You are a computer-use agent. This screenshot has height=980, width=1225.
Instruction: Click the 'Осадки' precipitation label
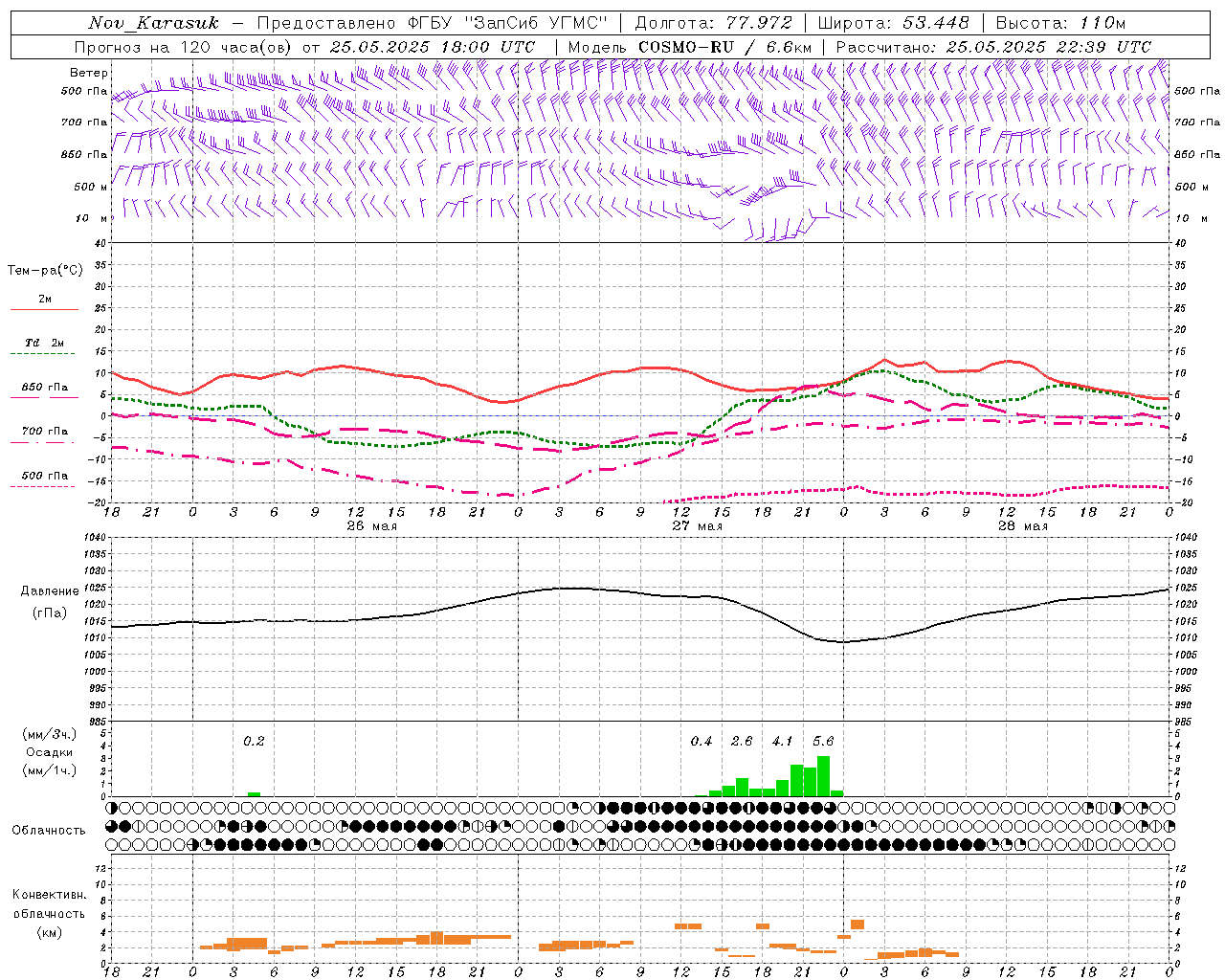[49, 752]
